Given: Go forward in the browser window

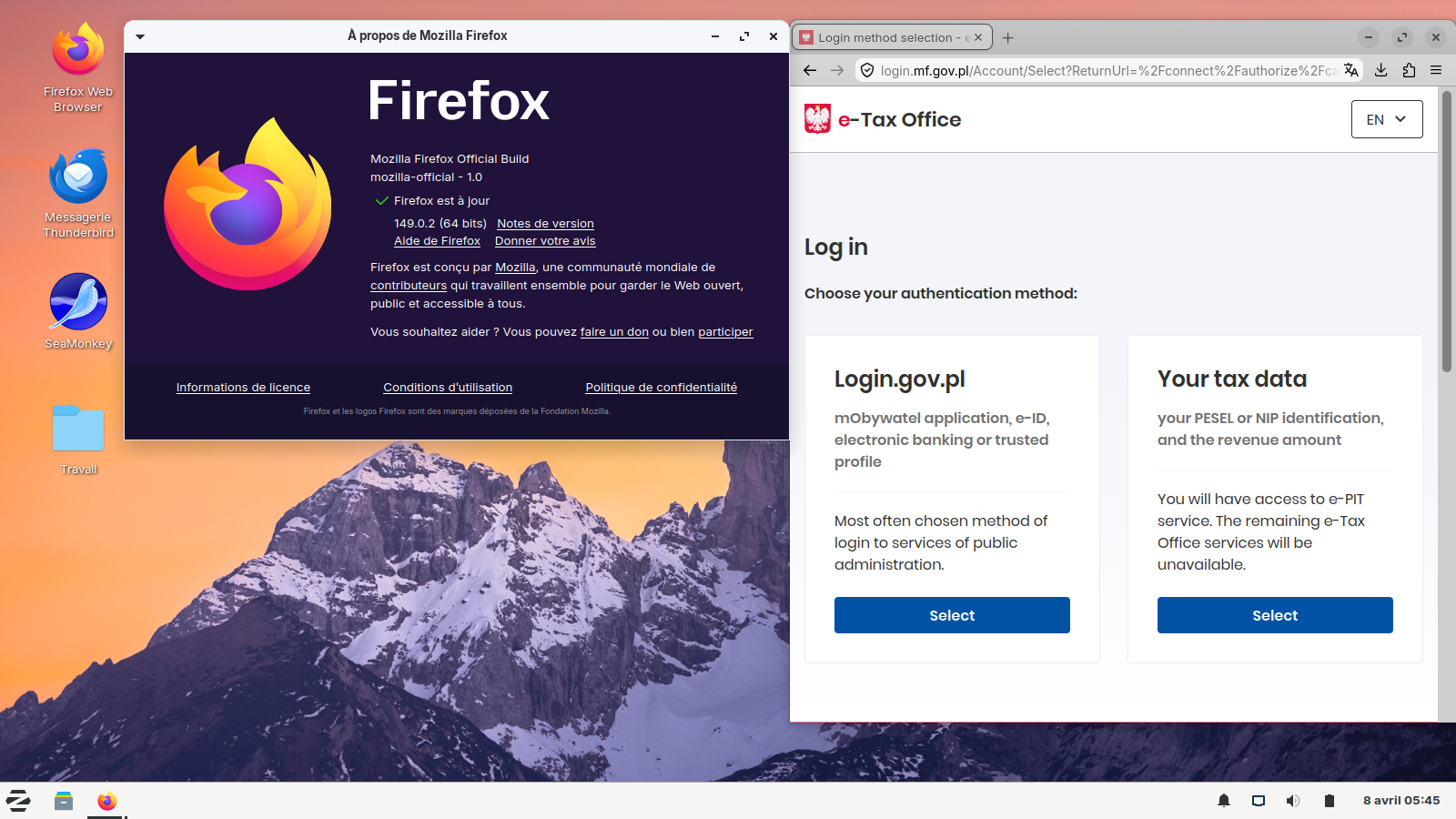Looking at the screenshot, I should [837, 70].
